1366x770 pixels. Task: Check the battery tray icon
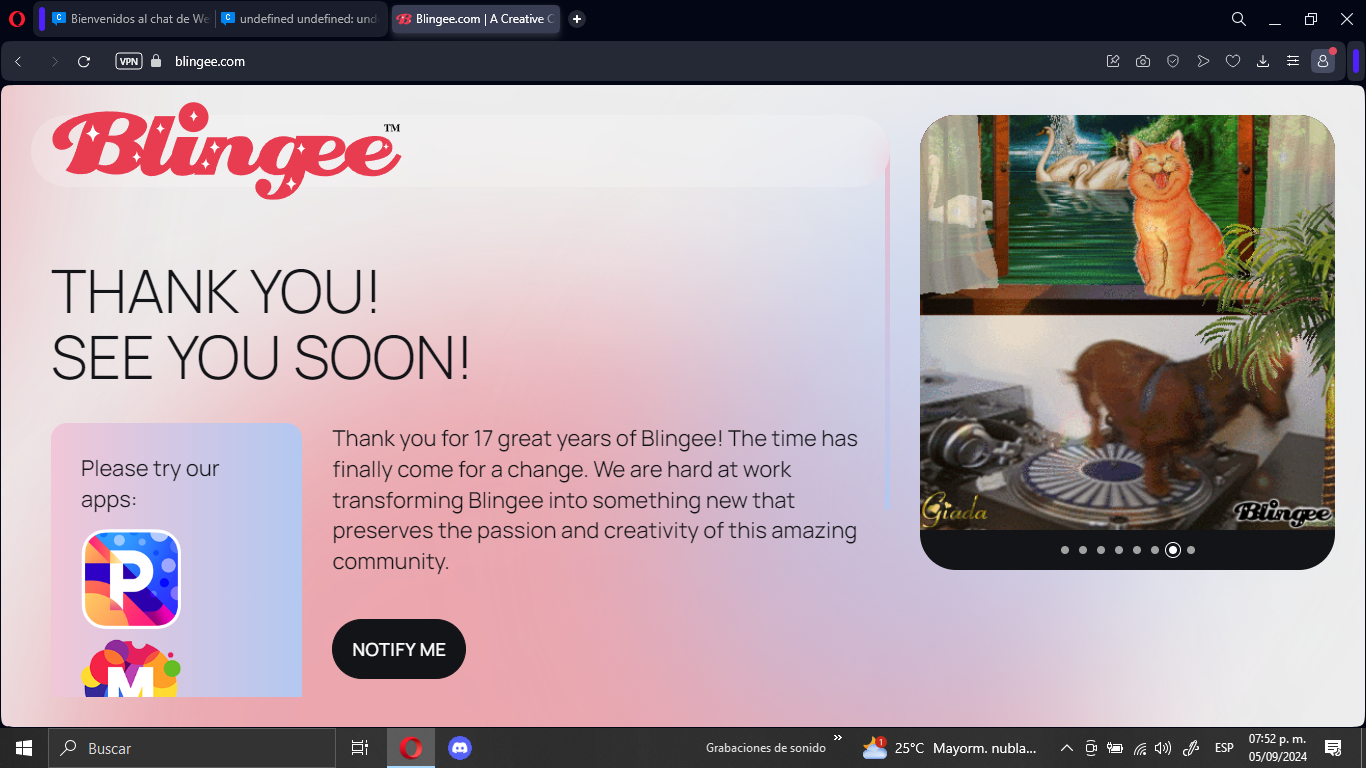coord(1115,748)
